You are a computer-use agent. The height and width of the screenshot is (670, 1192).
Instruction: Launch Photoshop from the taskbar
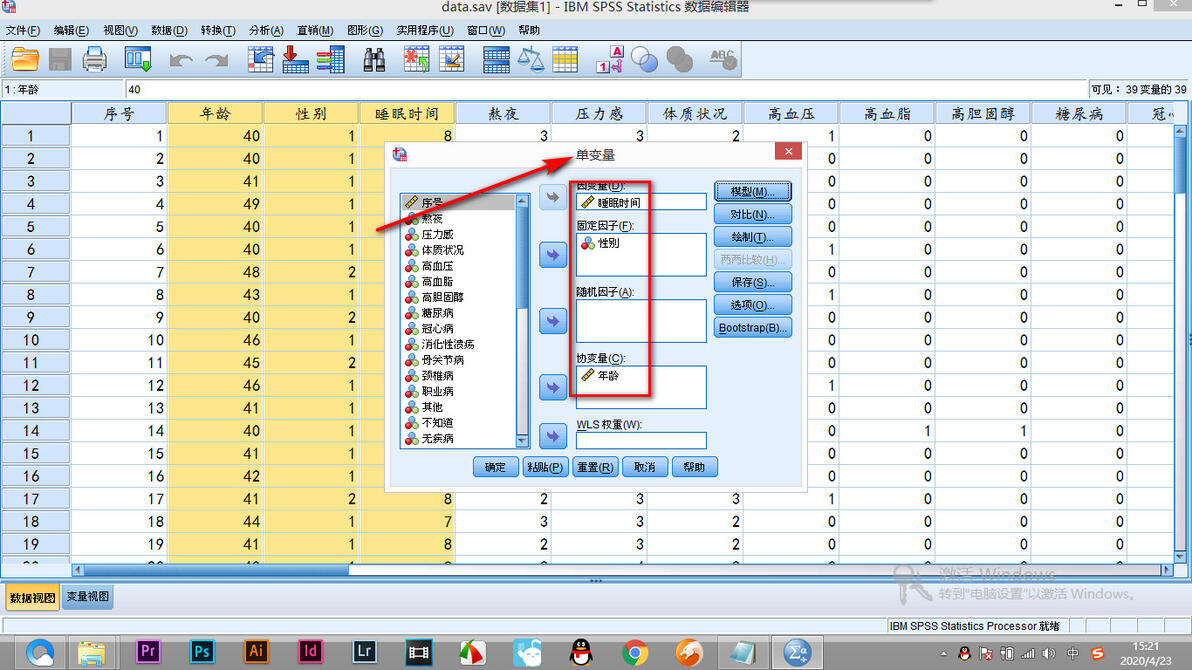[x=201, y=652]
